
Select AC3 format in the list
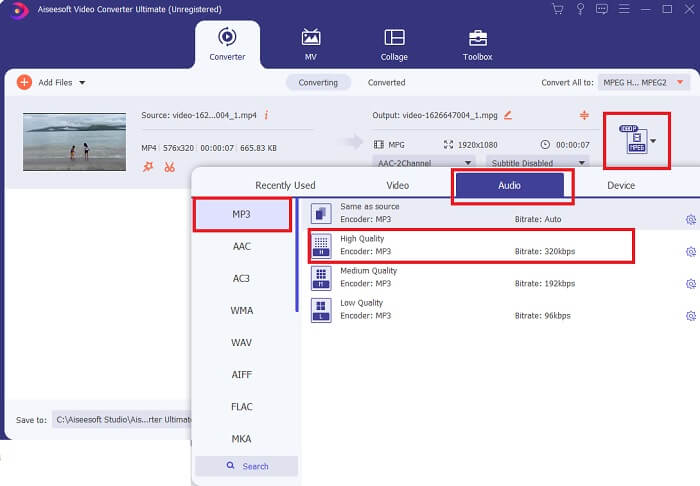point(242,278)
